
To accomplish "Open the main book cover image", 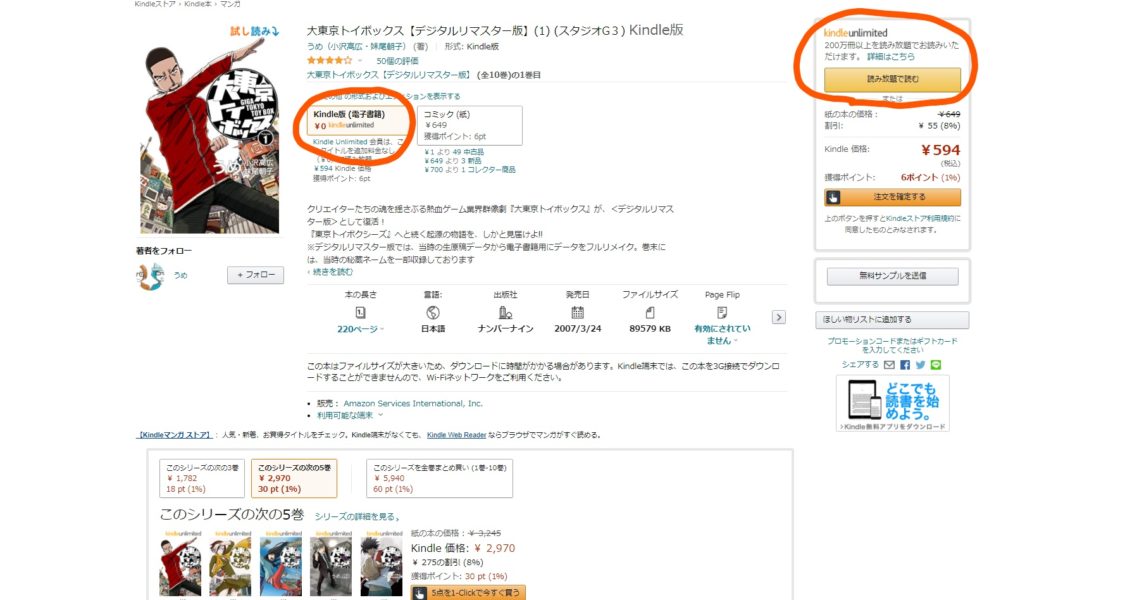I will [x=209, y=137].
